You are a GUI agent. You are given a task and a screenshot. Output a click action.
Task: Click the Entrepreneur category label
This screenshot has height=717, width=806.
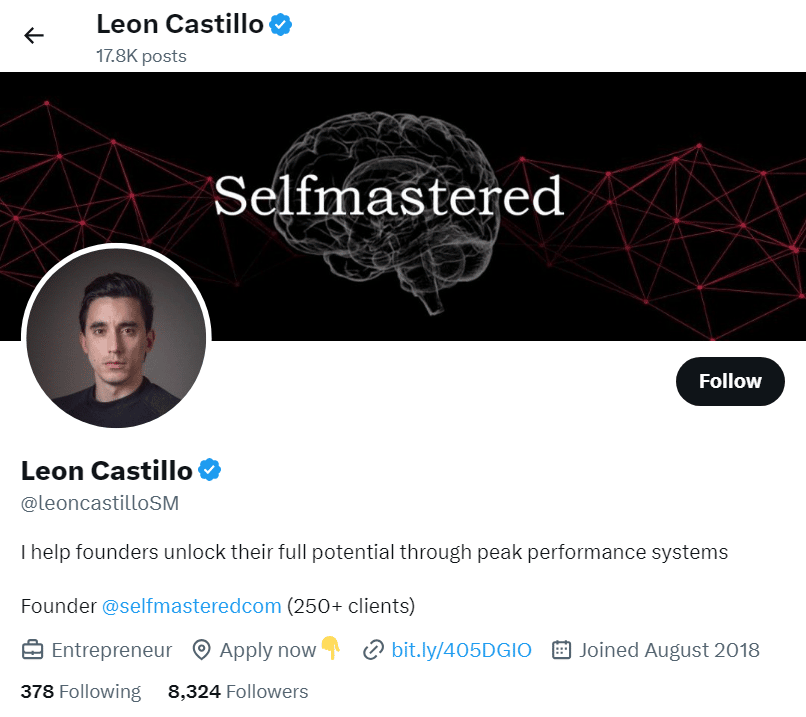112,650
